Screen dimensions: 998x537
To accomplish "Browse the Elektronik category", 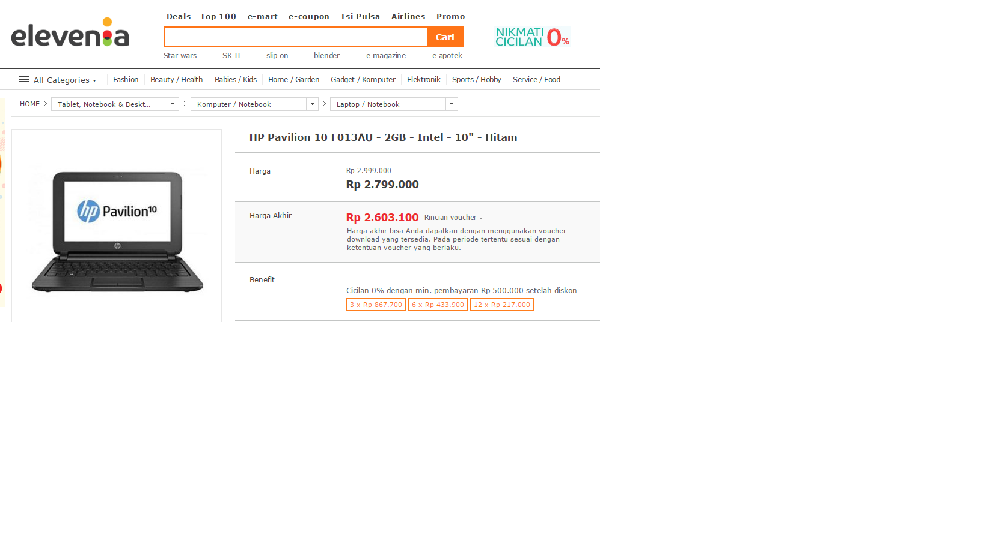I will [x=424, y=80].
